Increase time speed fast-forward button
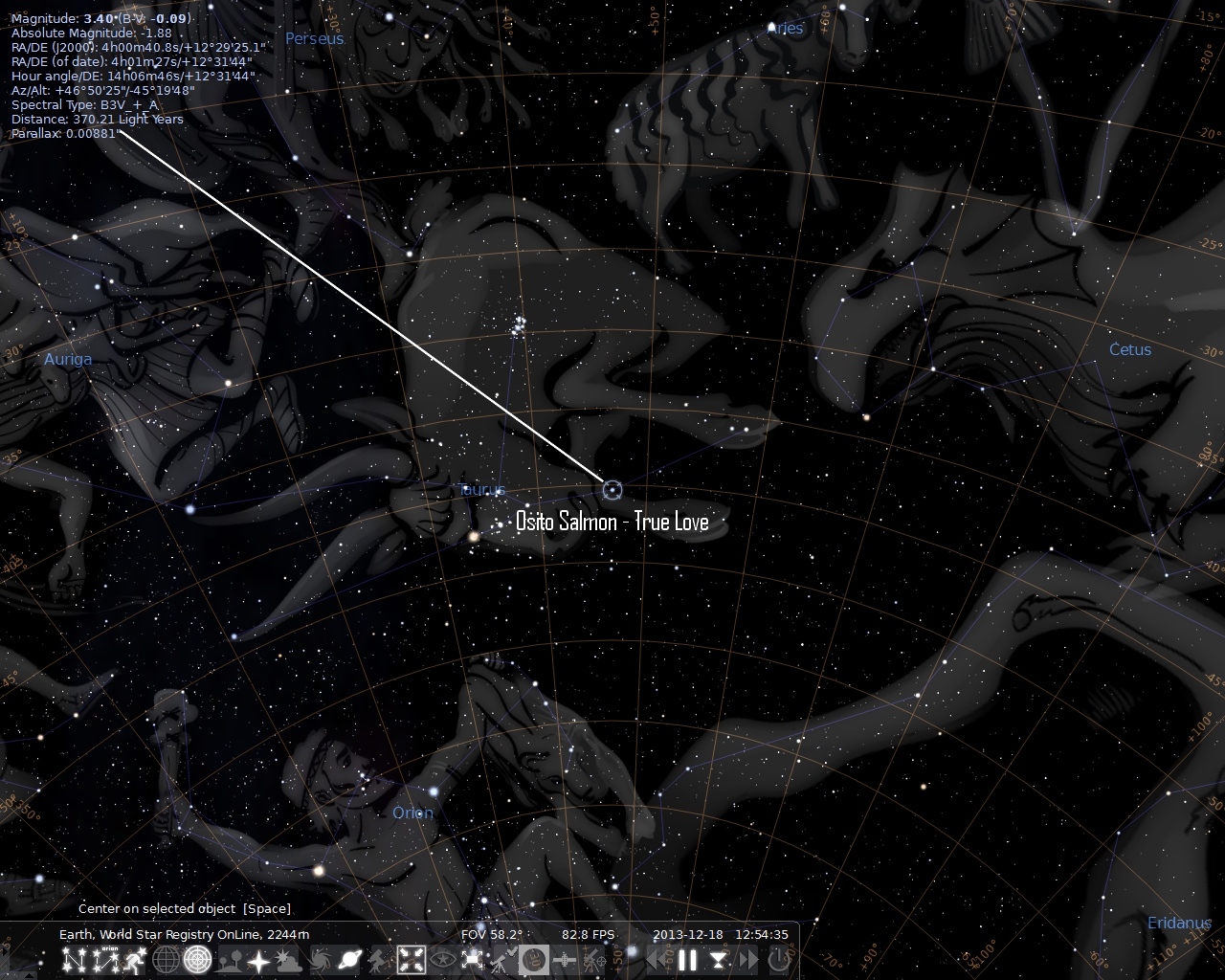Screen dimensions: 1225x980 pyautogui.click(x=747, y=960)
